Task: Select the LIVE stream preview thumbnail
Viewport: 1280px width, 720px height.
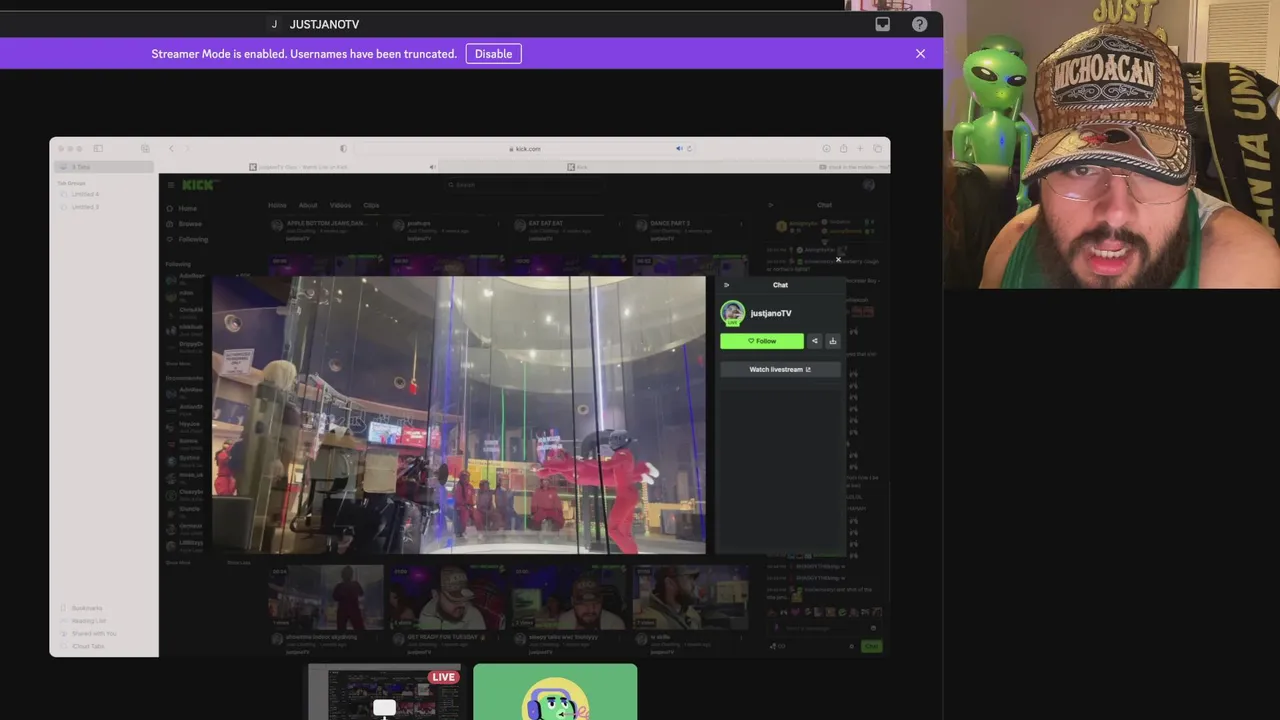Action: 385,692
